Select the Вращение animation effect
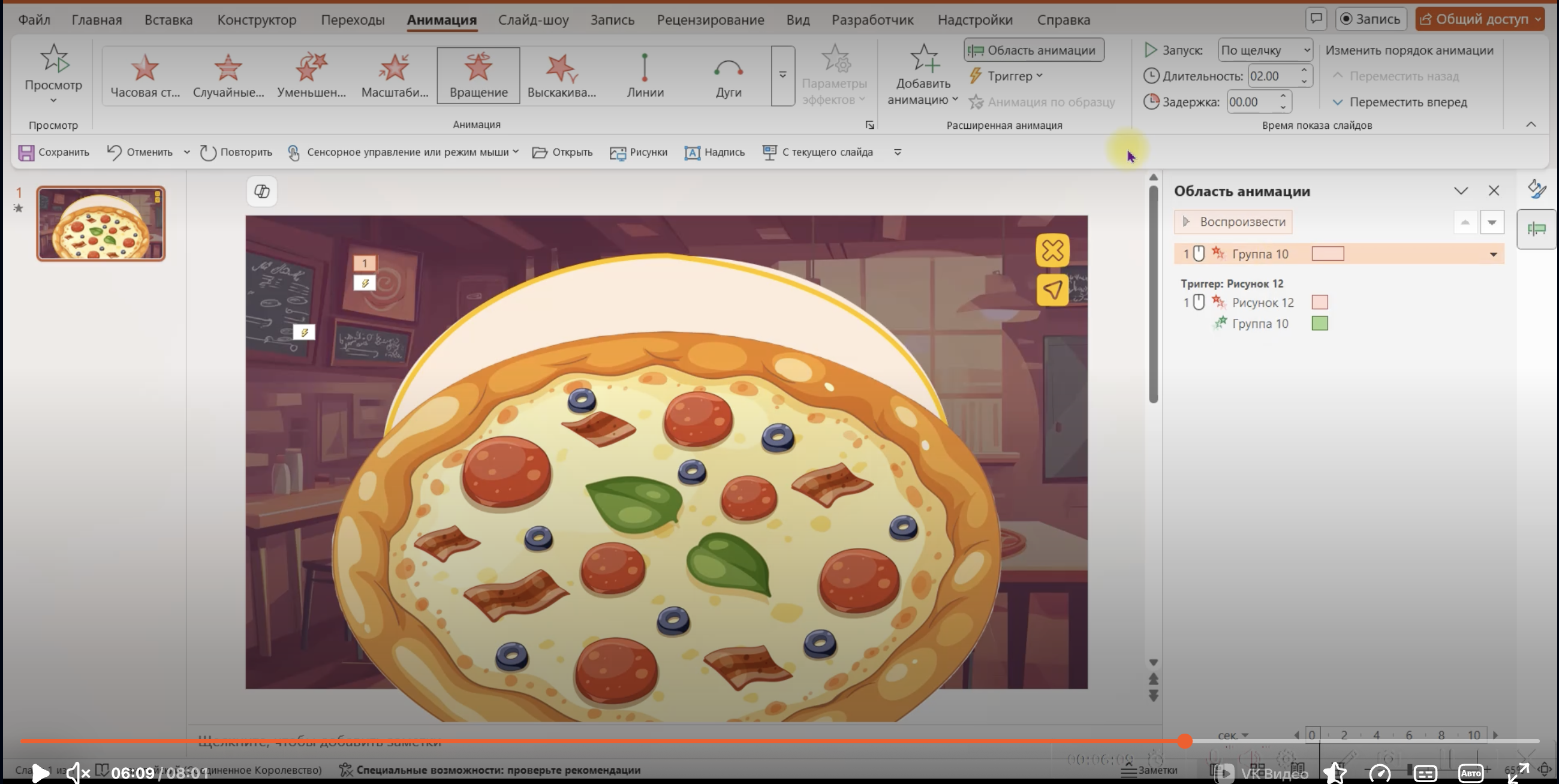The image size is (1559, 784). pos(478,75)
